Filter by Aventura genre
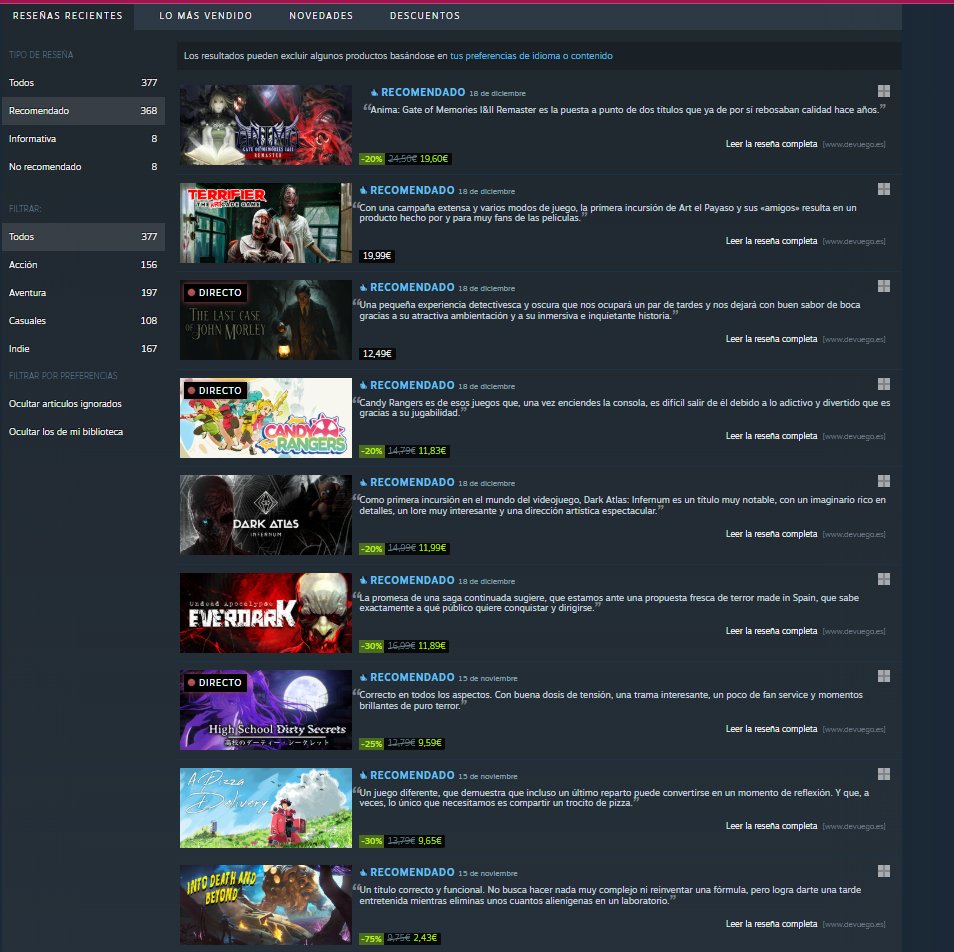The image size is (954, 952). 83,293
